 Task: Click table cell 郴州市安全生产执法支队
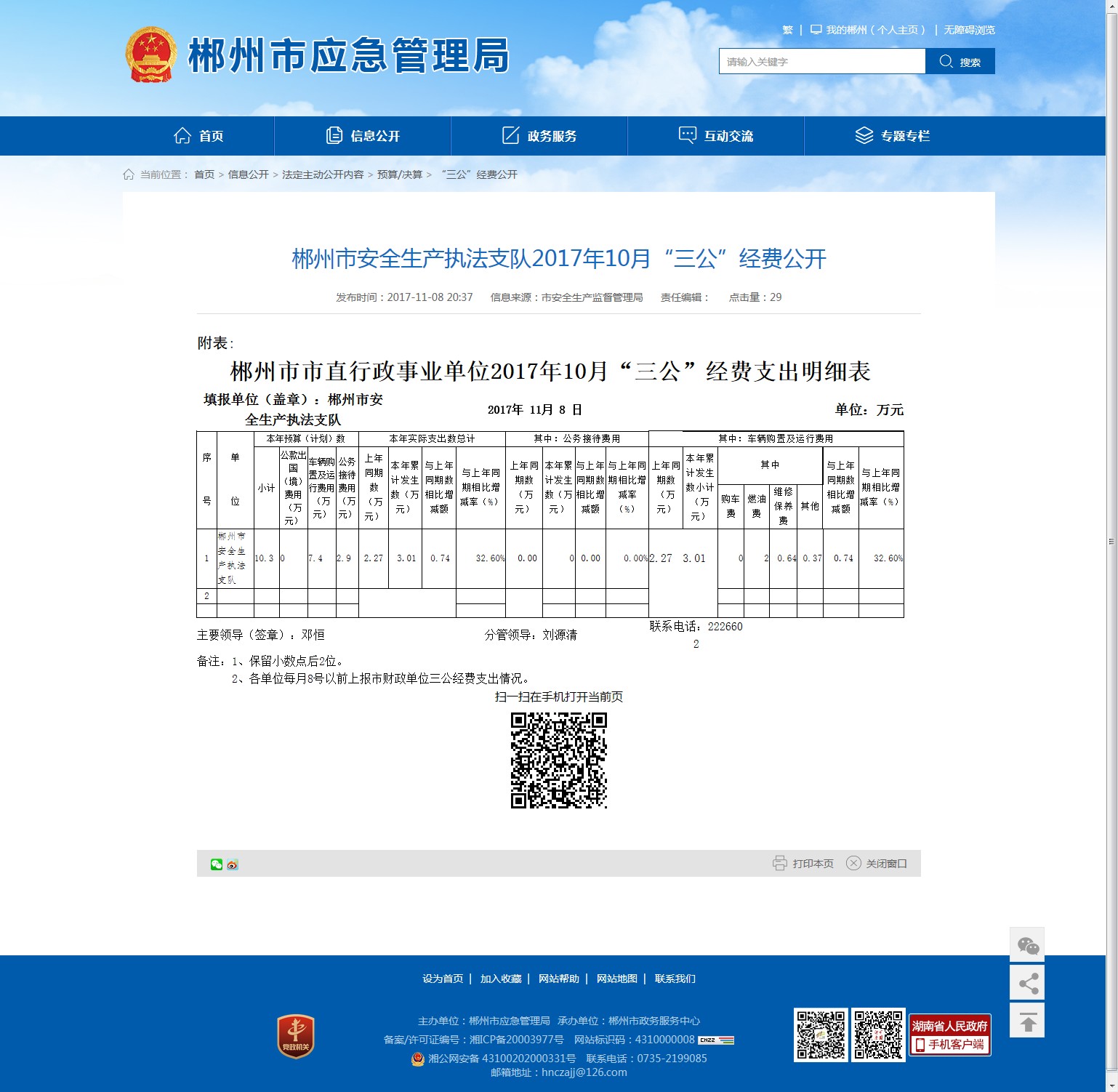click(235, 558)
